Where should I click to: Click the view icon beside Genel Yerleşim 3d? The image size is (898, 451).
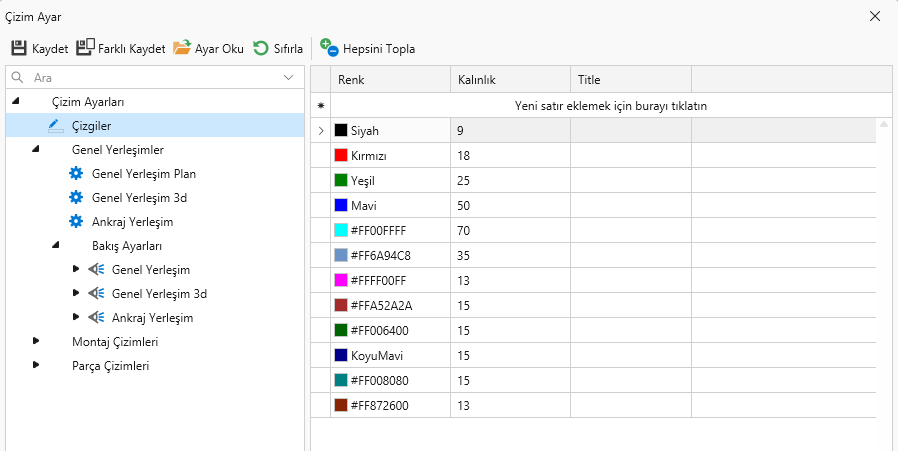(97, 294)
